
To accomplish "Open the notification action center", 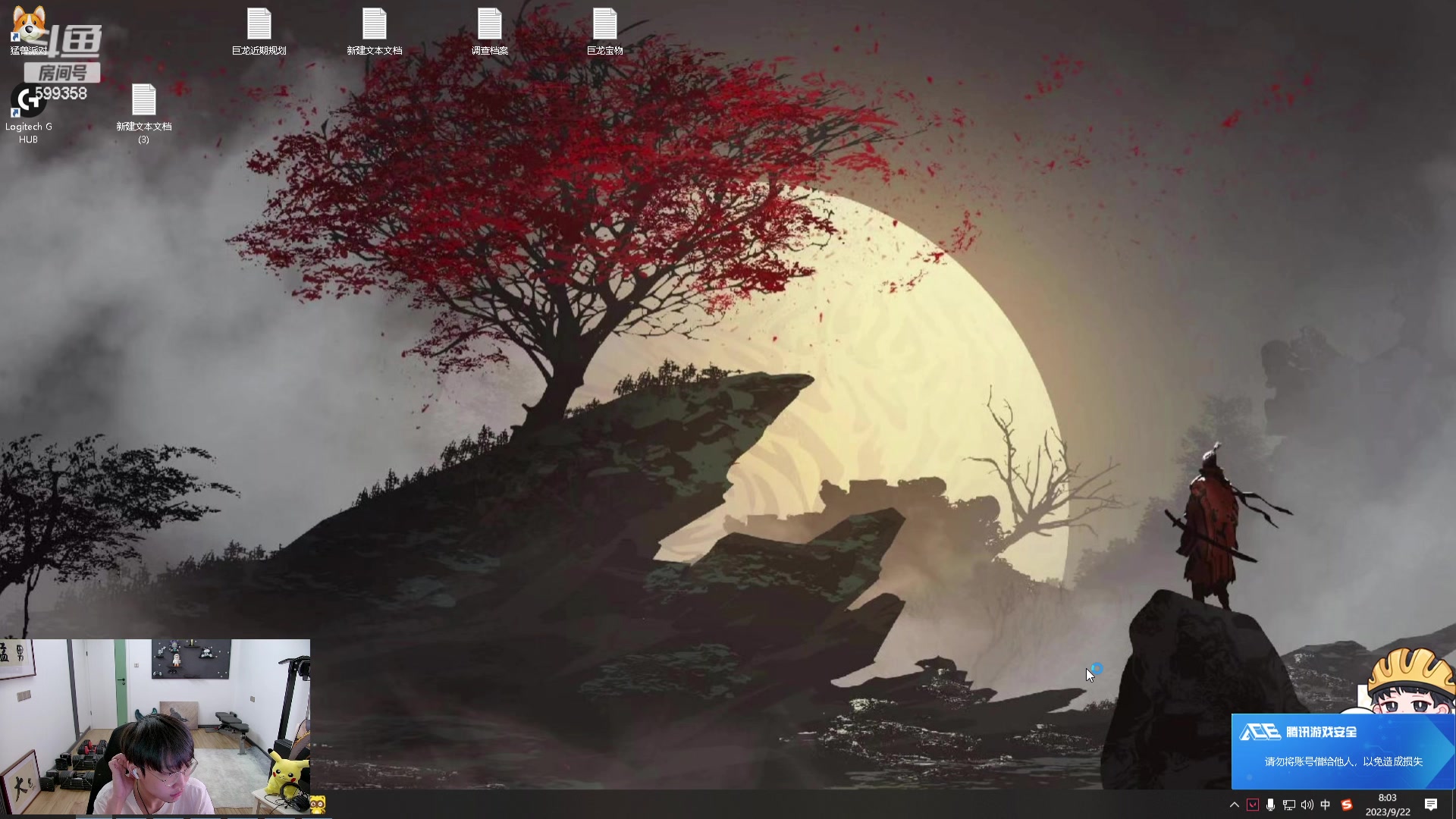I will click(1431, 805).
